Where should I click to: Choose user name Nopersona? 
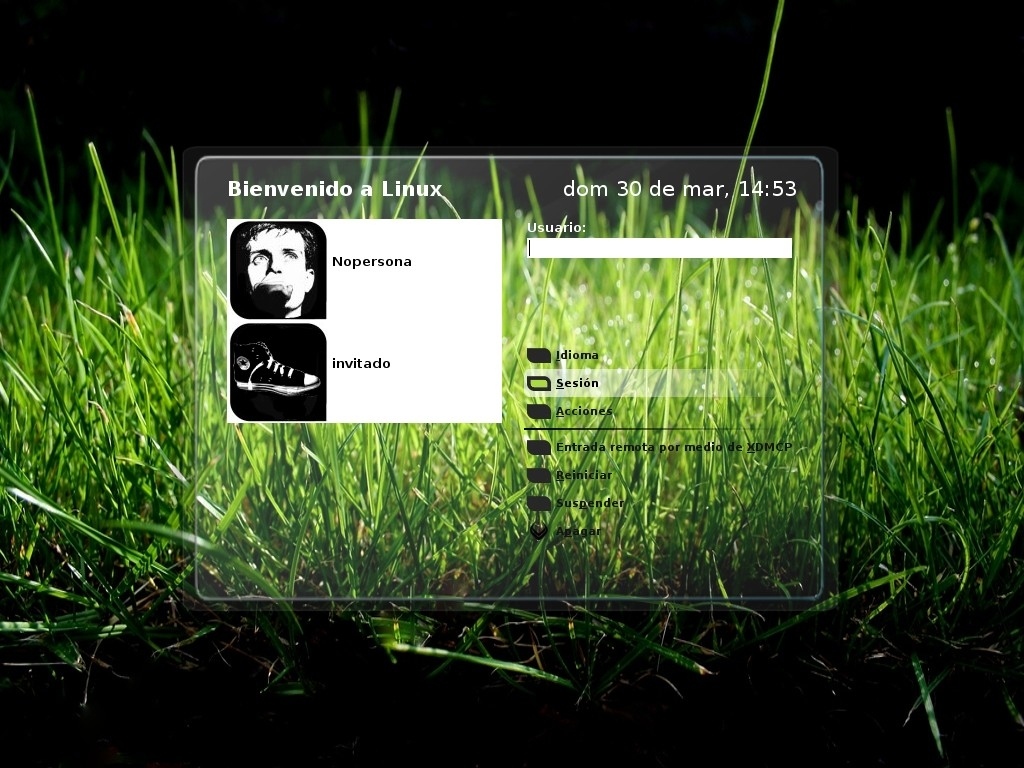(x=372, y=262)
